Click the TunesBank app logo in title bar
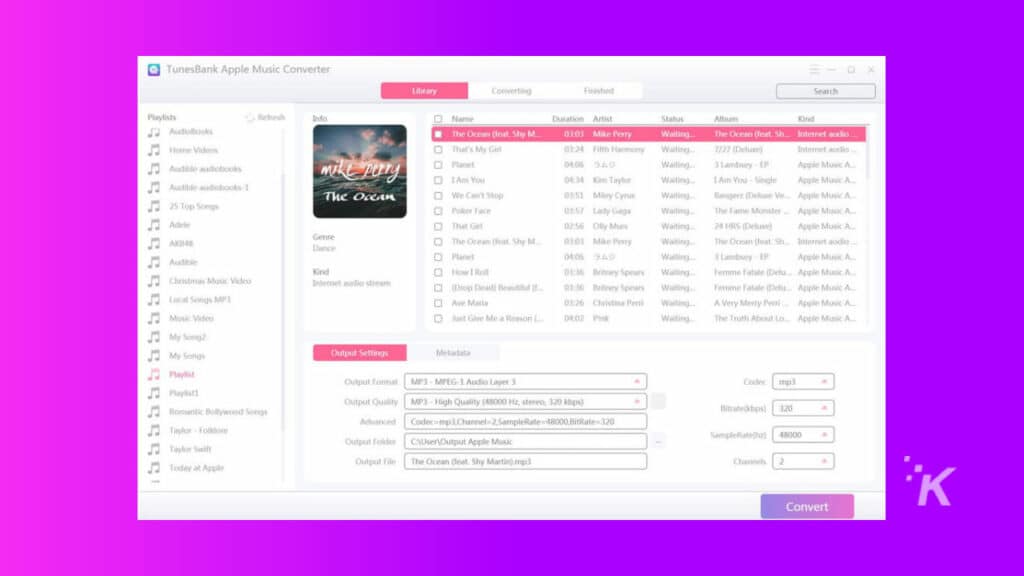Viewport: 1024px width, 576px height. tap(154, 70)
